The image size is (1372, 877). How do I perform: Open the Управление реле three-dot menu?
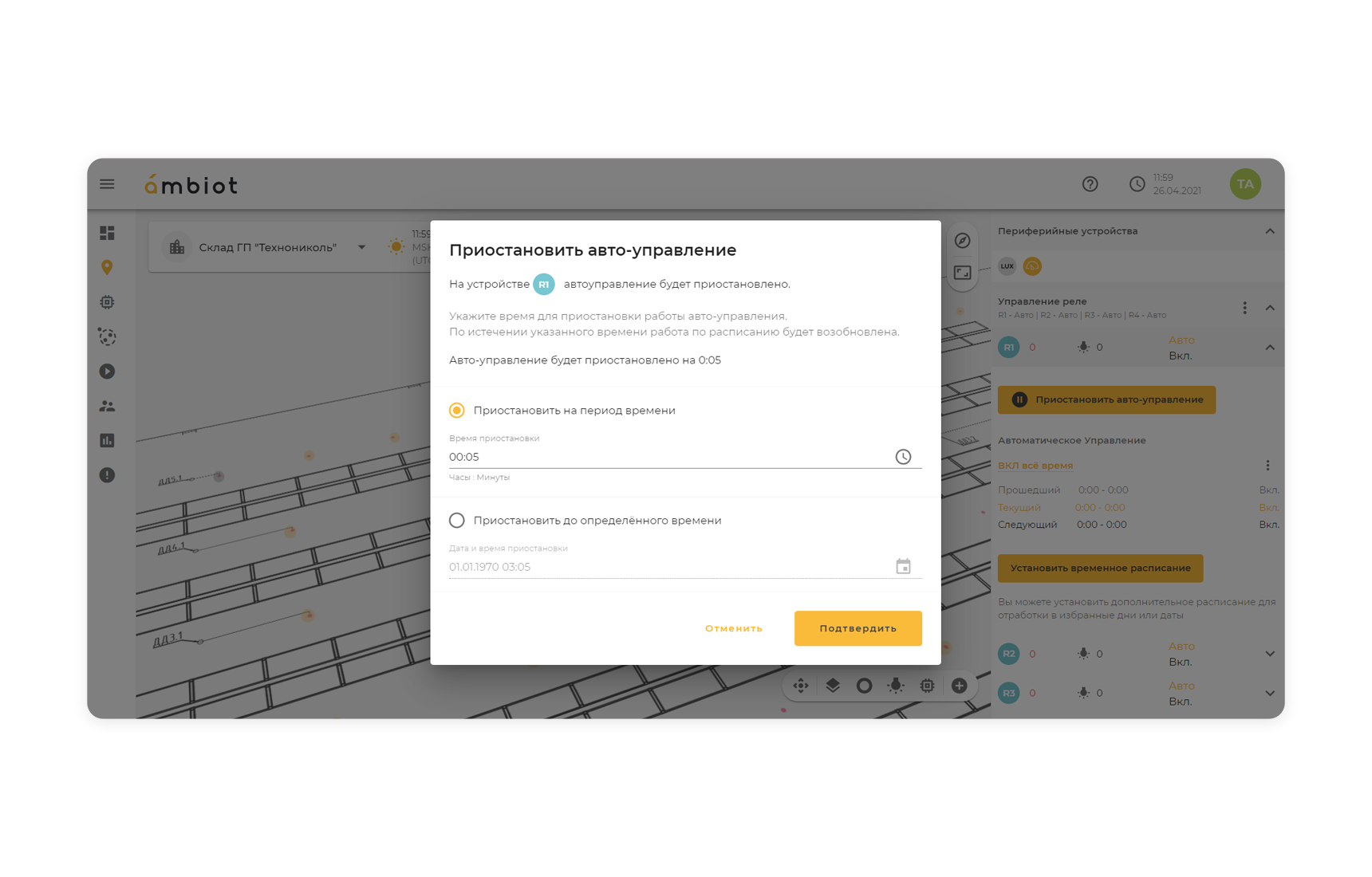1244,308
